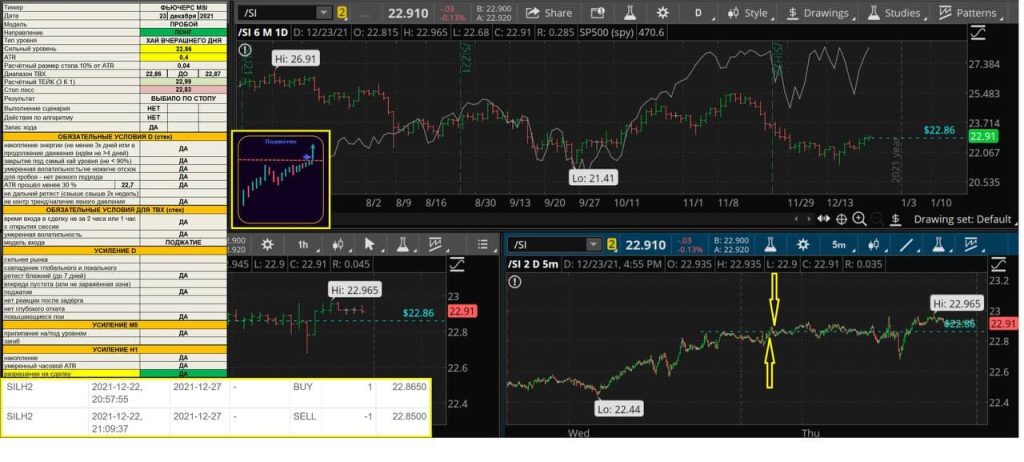Click the ПОДЖАТИЕ entry model cell
This screenshot has height=462, width=1024.
[184, 242]
